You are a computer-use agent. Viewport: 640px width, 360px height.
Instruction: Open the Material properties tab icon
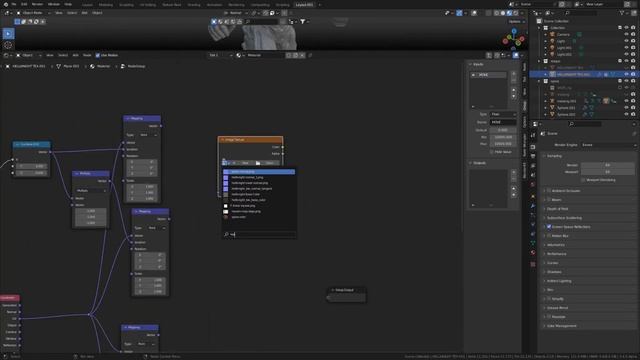pyautogui.click(x=533, y=253)
